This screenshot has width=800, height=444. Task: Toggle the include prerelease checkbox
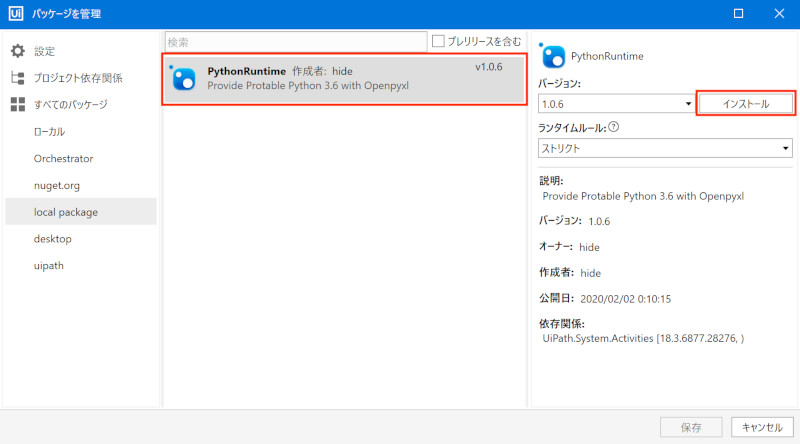click(x=438, y=41)
